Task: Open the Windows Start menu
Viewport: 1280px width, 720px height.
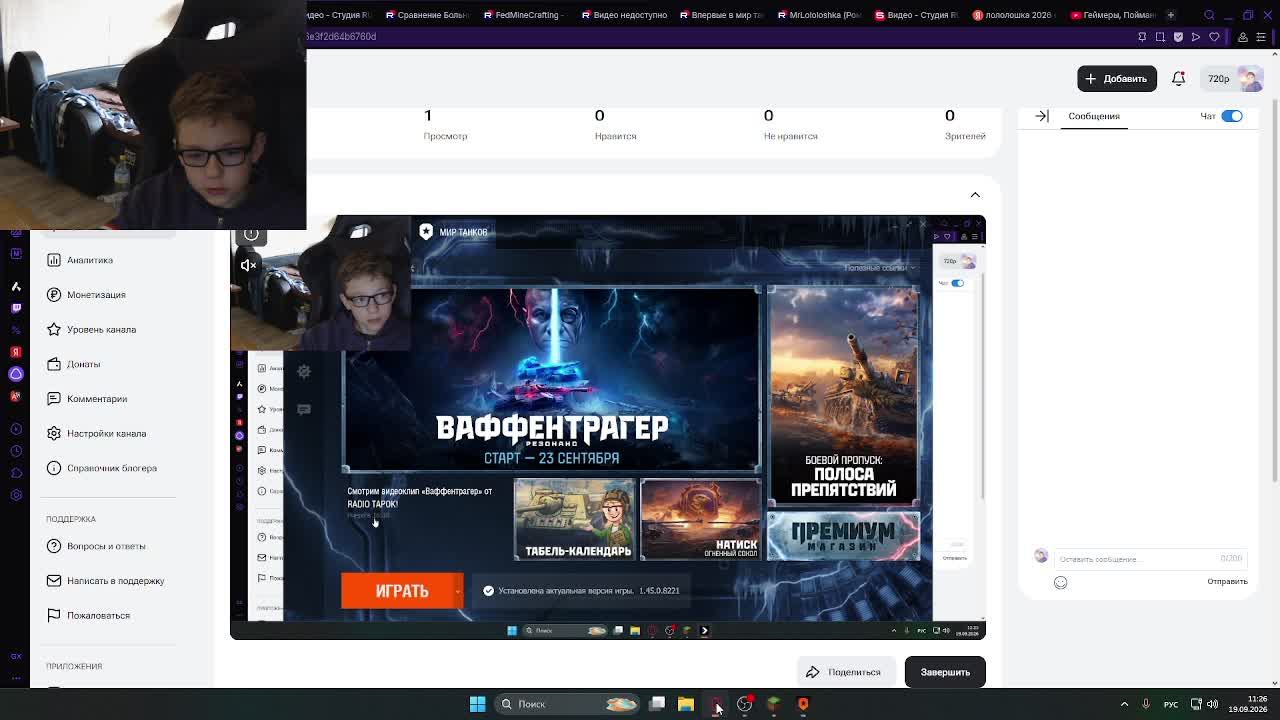Action: (x=477, y=704)
